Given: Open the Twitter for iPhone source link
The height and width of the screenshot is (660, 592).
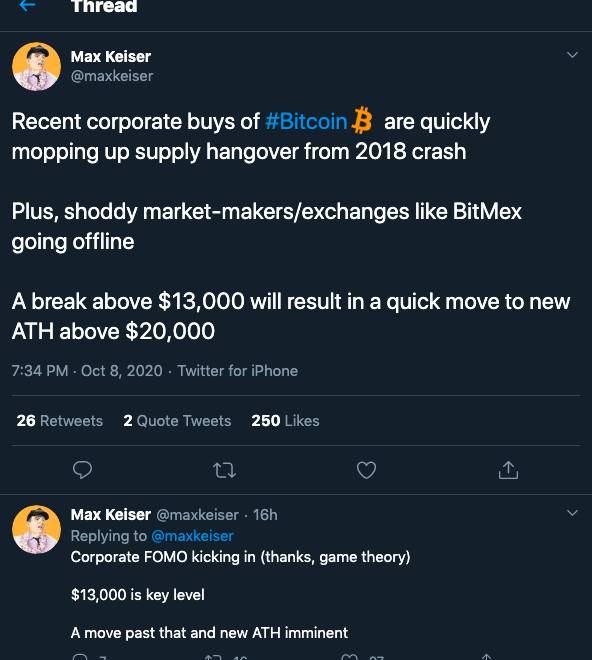Looking at the screenshot, I should (237, 371).
